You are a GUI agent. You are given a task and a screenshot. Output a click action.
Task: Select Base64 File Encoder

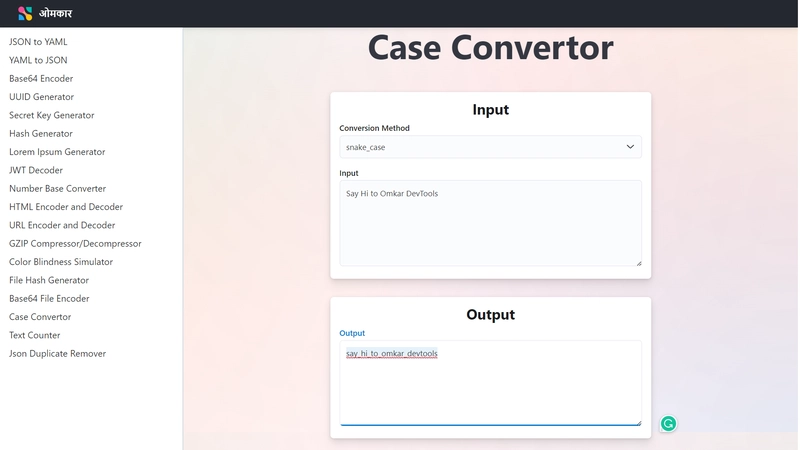coord(49,298)
